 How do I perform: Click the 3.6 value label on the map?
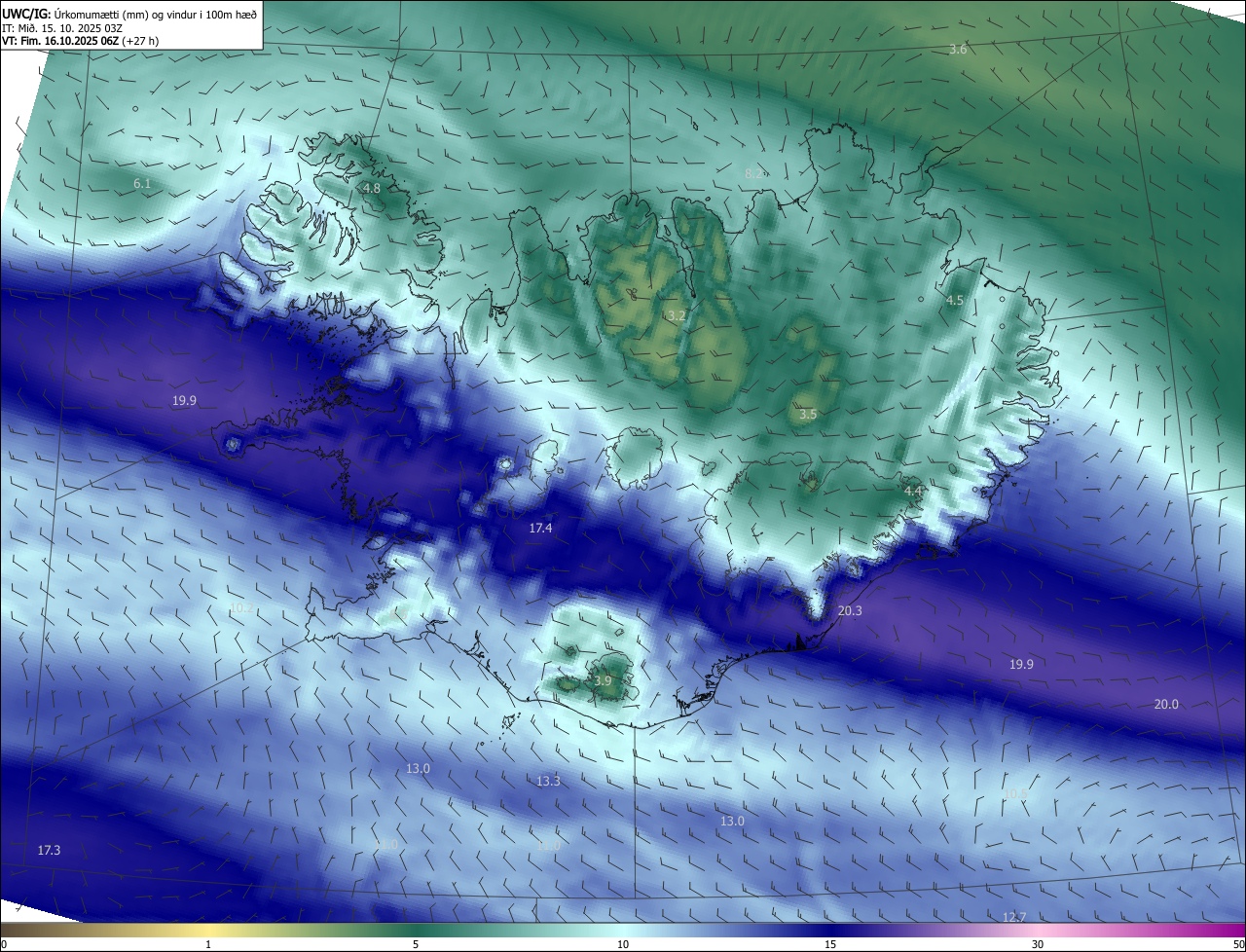pos(958,49)
